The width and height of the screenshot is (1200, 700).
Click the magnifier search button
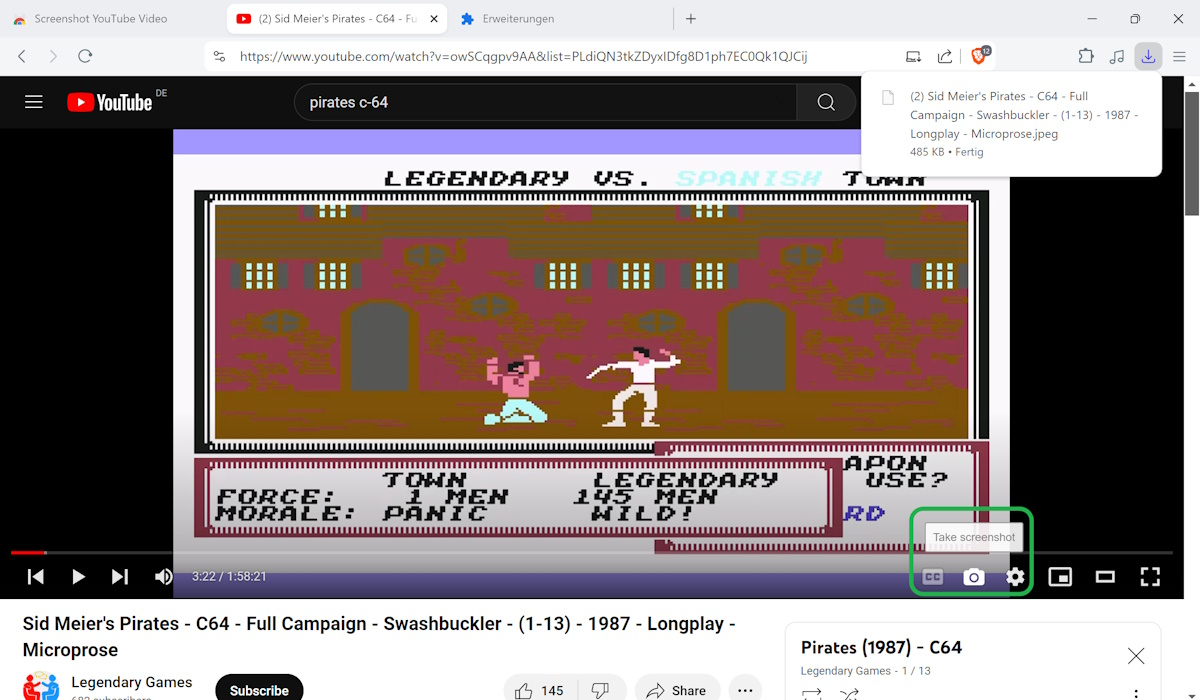[826, 102]
